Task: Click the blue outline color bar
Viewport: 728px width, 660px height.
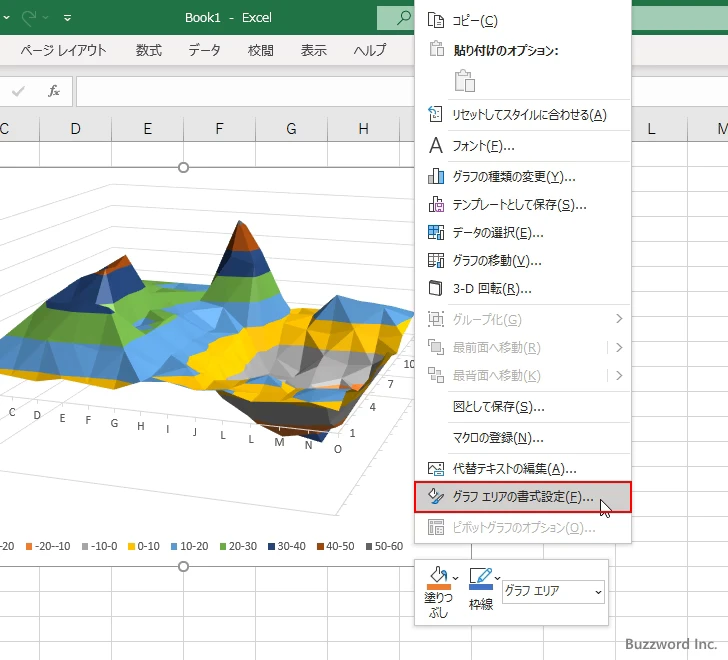Action: pyautogui.click(x=481, y=587)
